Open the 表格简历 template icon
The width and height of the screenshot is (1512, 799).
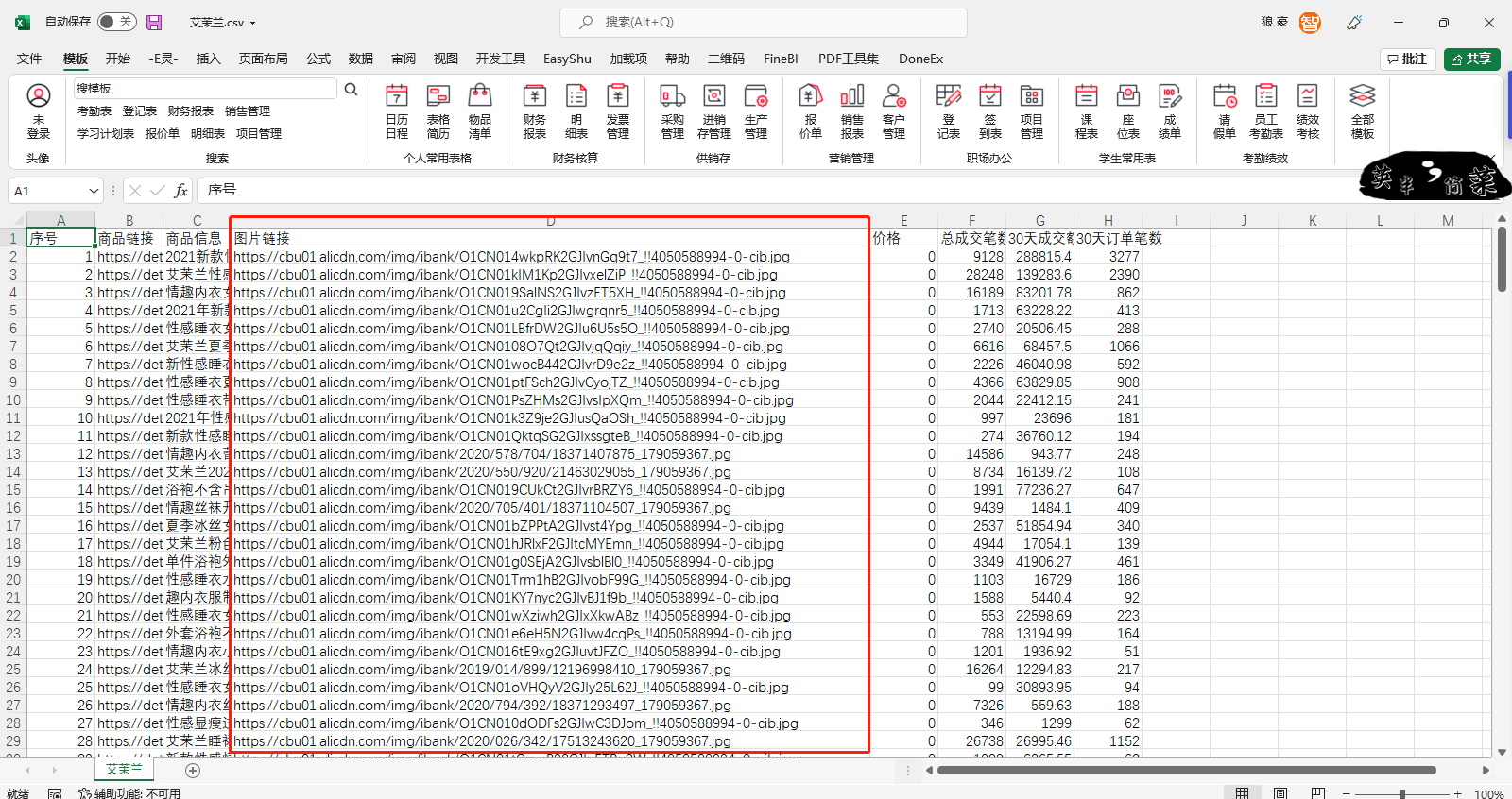438,111
